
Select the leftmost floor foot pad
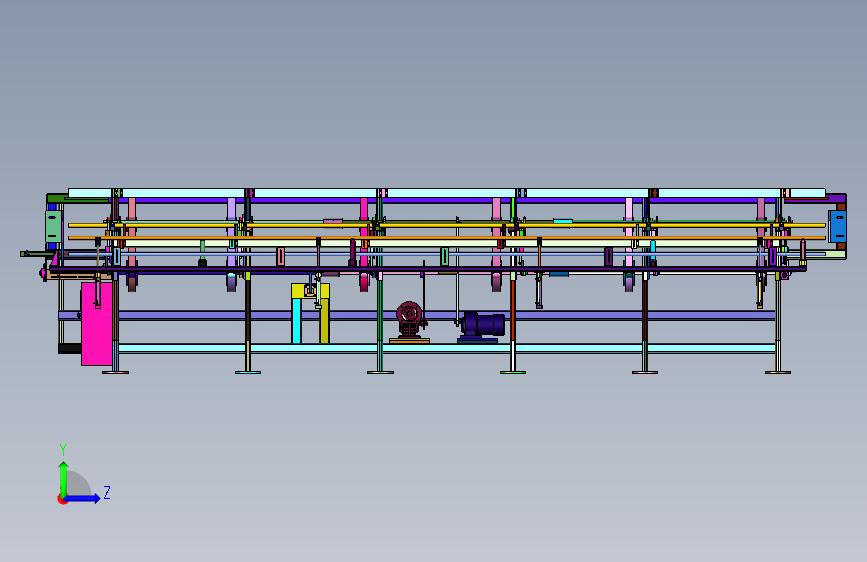tap(116, 372)
